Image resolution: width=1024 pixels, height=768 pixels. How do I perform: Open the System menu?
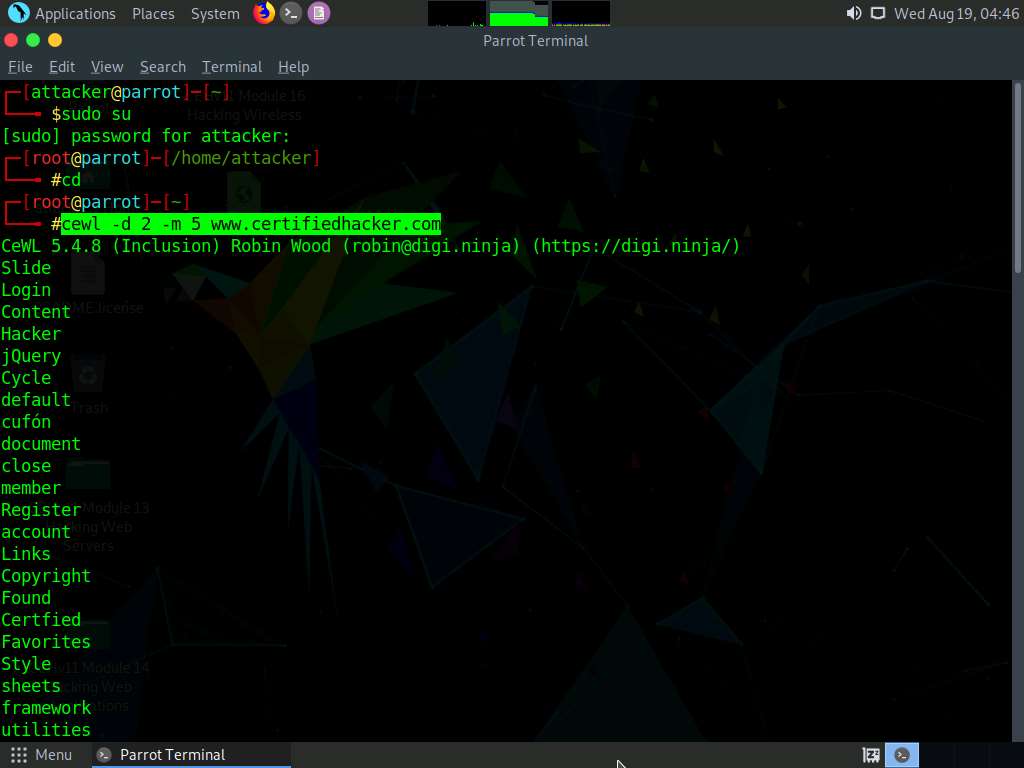point(215,13)
